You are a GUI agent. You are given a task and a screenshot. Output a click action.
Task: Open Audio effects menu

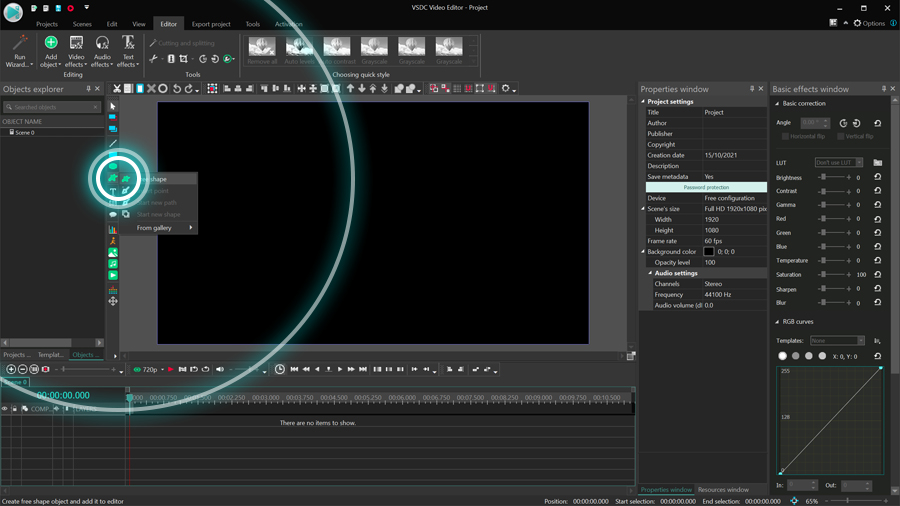coord(102,52)
